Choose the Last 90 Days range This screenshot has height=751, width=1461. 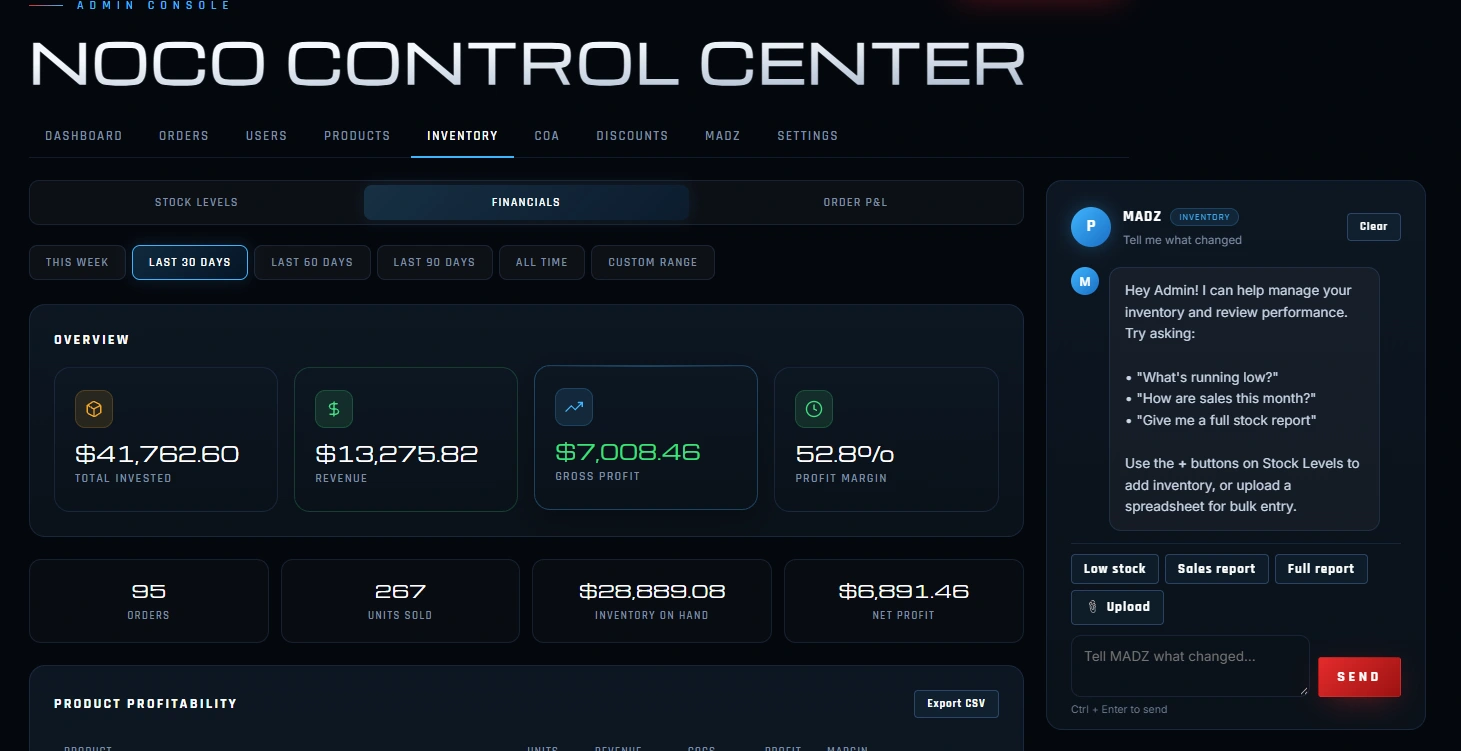[434, 262]
